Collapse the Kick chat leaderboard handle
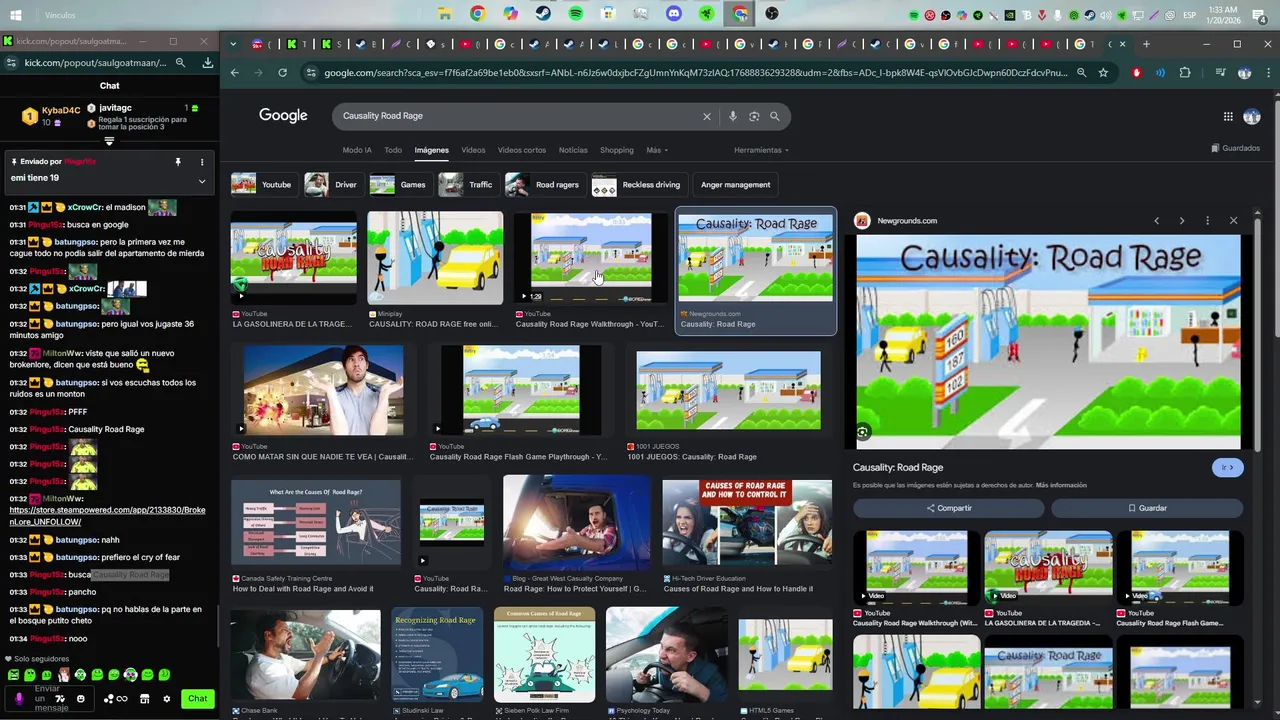1280x720 pixels. pos(109,141)
